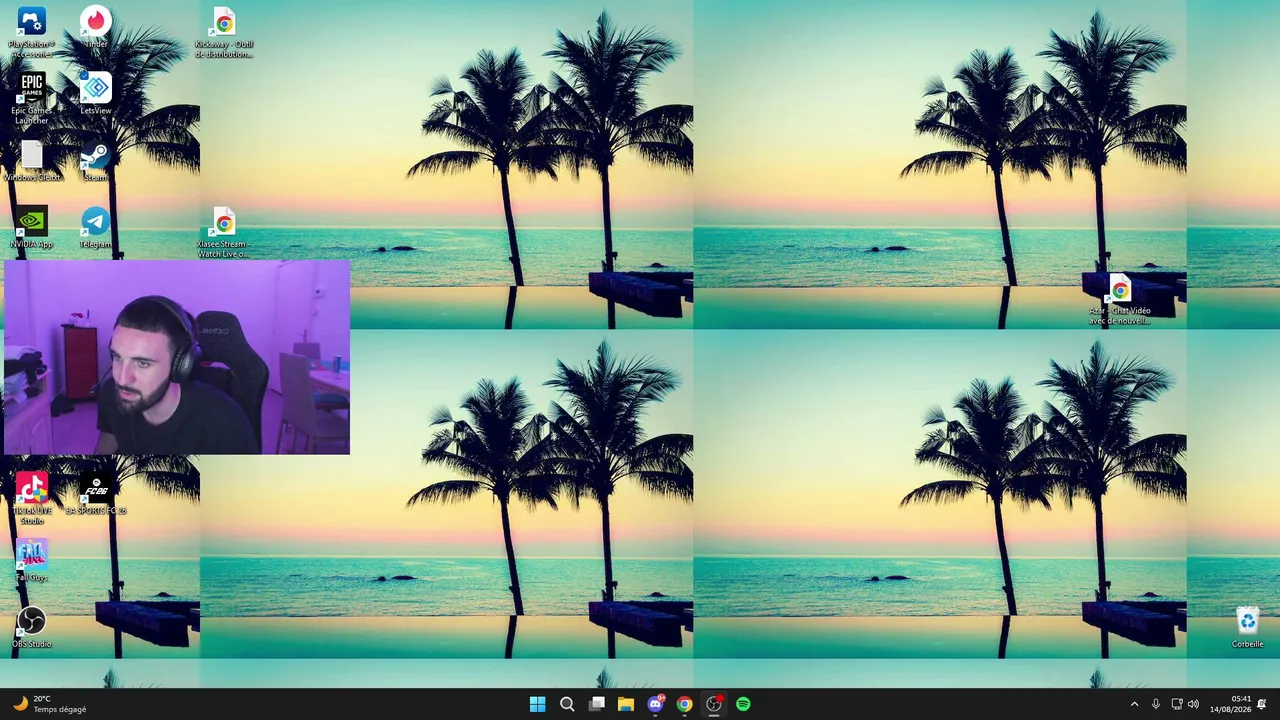This screenshot has height=720, width=1280.
Task: Expand the hidden system tray icons
Action: coord(1134,704)
